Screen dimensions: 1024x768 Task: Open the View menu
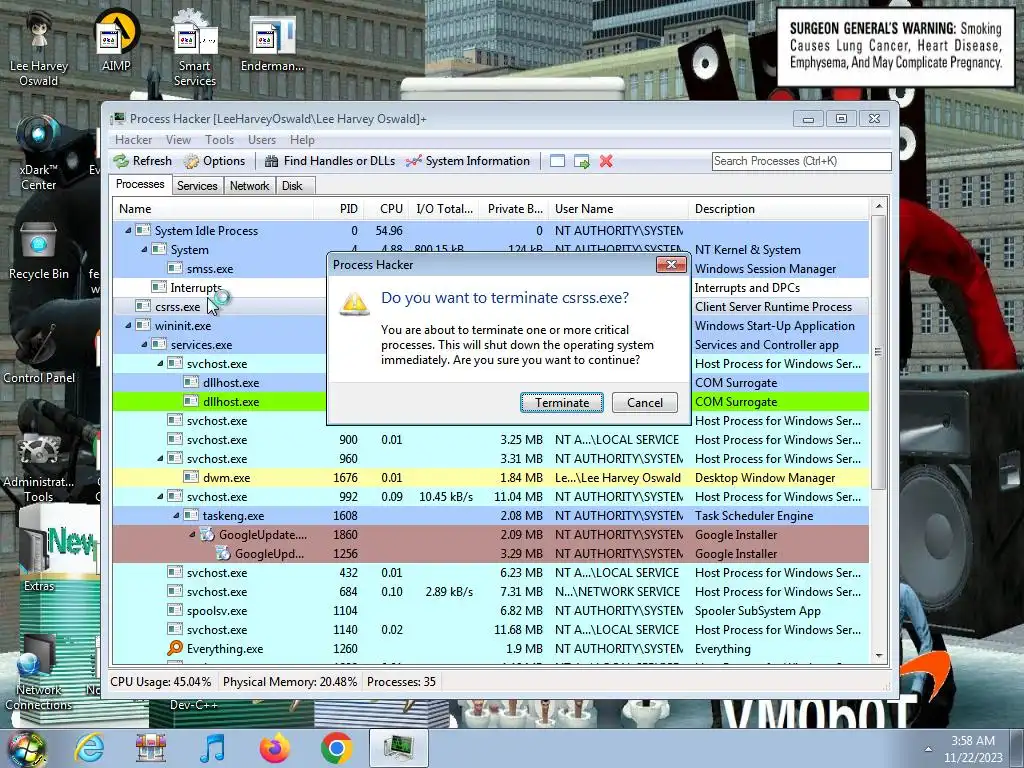point(178,140)
